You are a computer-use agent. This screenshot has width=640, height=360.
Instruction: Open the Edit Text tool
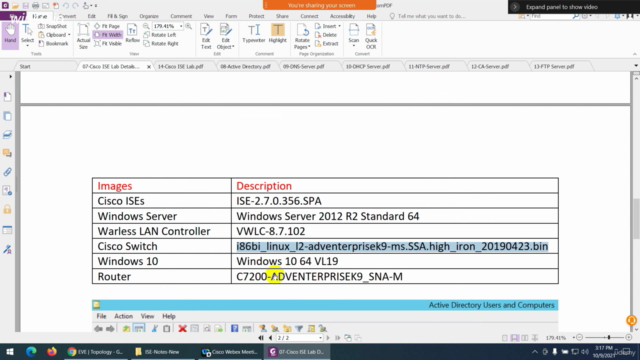point(206,36)
